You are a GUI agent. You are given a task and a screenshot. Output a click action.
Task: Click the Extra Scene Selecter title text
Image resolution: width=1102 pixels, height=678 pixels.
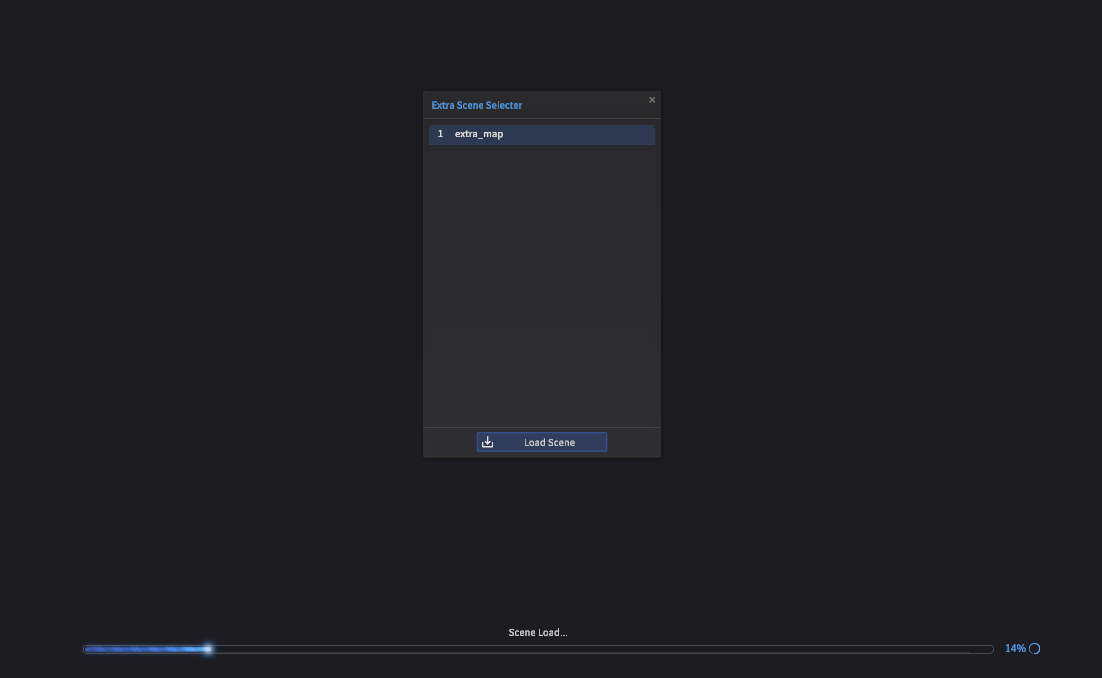(476, 105)
